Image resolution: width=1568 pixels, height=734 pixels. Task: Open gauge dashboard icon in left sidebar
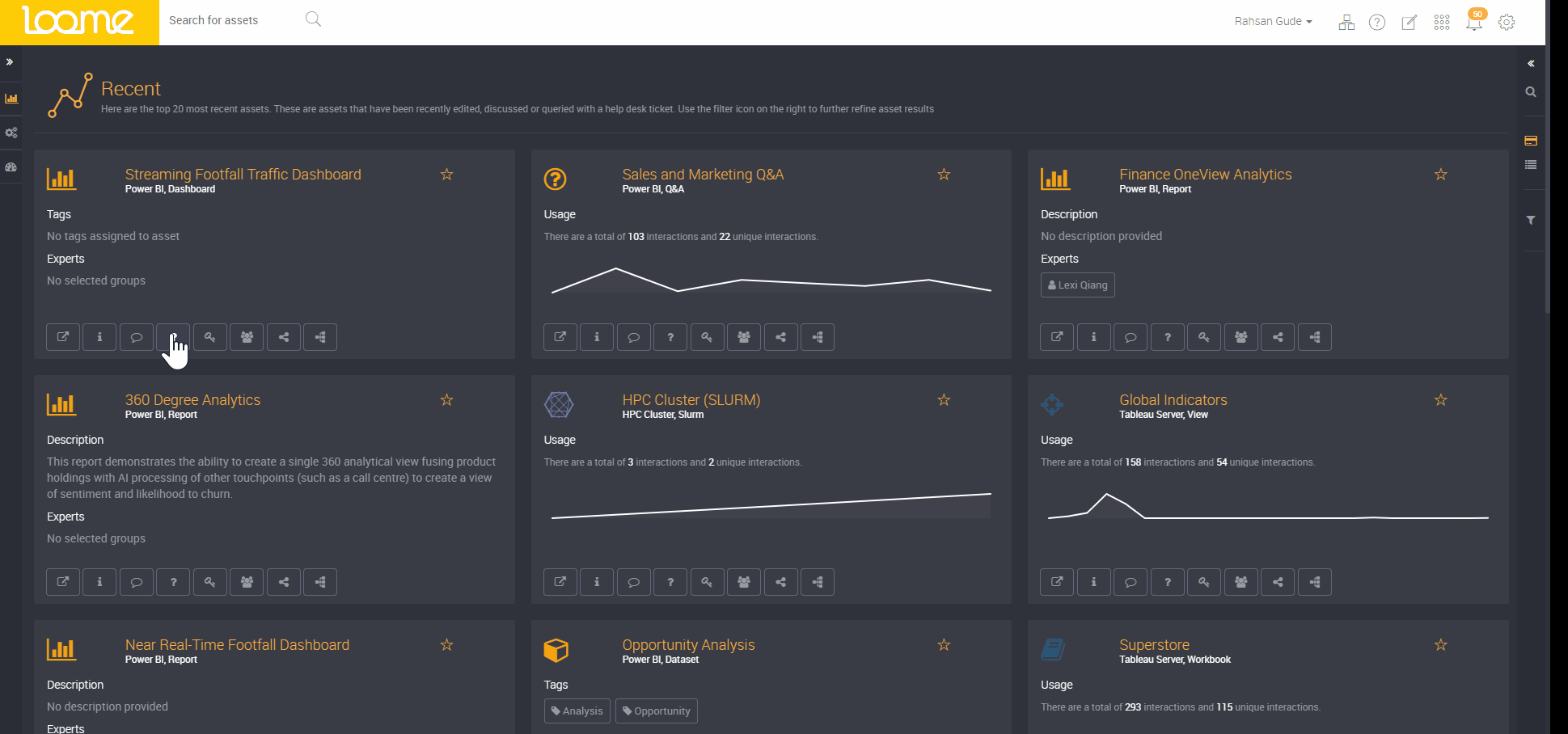[x=11, y=167]
